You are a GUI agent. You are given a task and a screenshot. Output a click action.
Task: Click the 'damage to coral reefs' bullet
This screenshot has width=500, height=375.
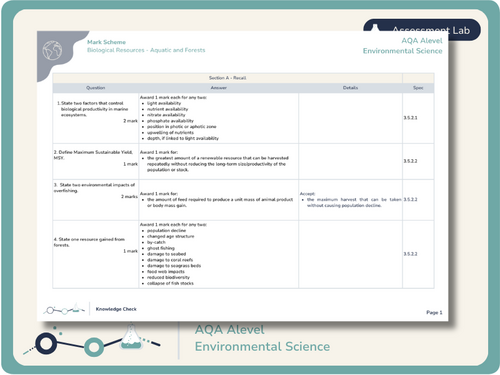[x=170, y=260]
